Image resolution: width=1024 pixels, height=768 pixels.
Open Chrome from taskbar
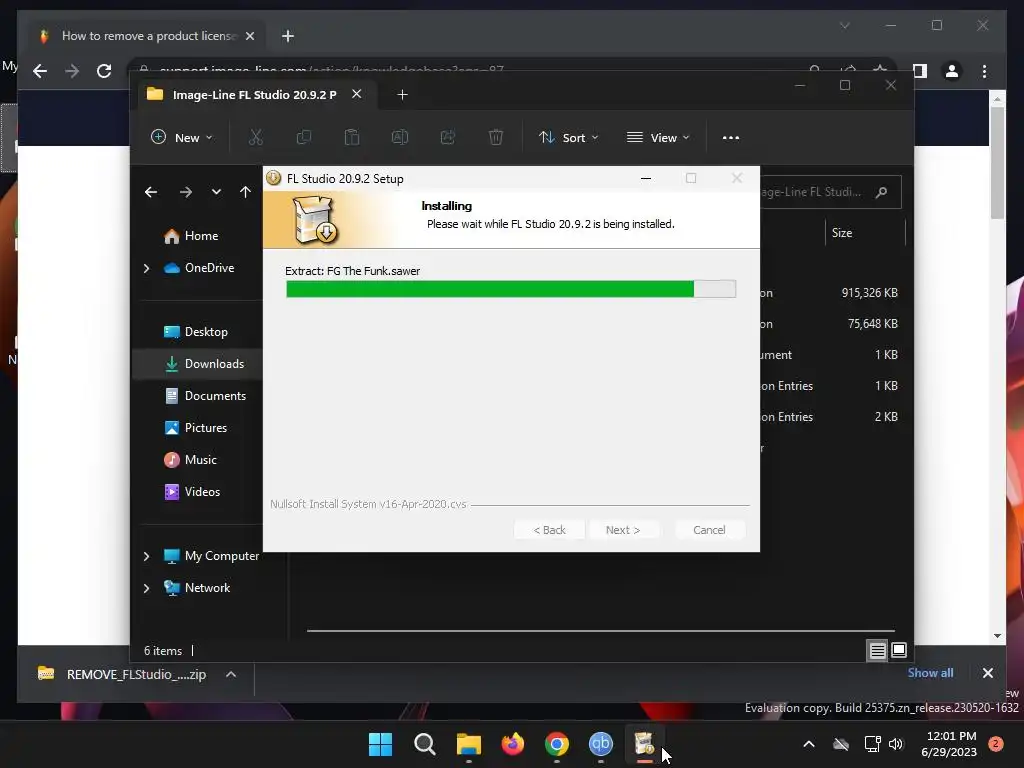(556, 744)
